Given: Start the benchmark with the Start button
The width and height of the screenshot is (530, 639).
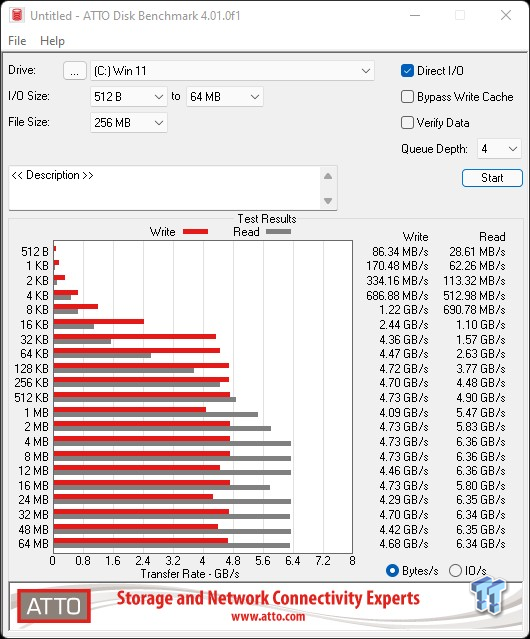Looking at the screenshot, I should (492, 178).
